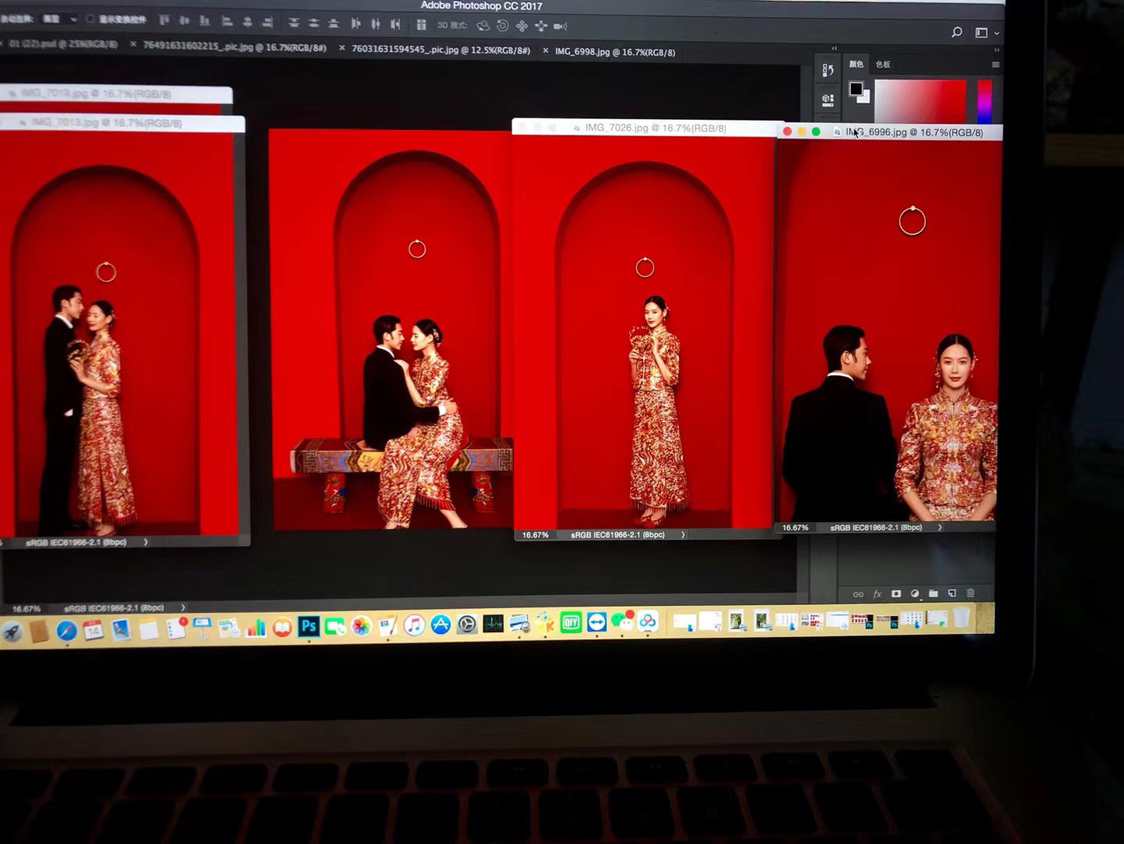The image size is (1124, 844).
Task: Open Photoshop from the Dock
Action: [309, 627]
